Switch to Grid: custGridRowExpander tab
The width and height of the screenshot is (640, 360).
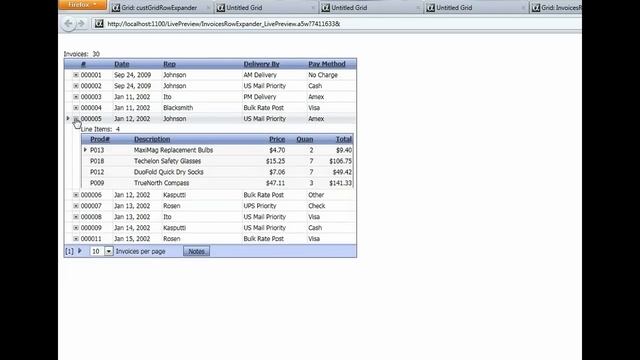click(160, 8)
